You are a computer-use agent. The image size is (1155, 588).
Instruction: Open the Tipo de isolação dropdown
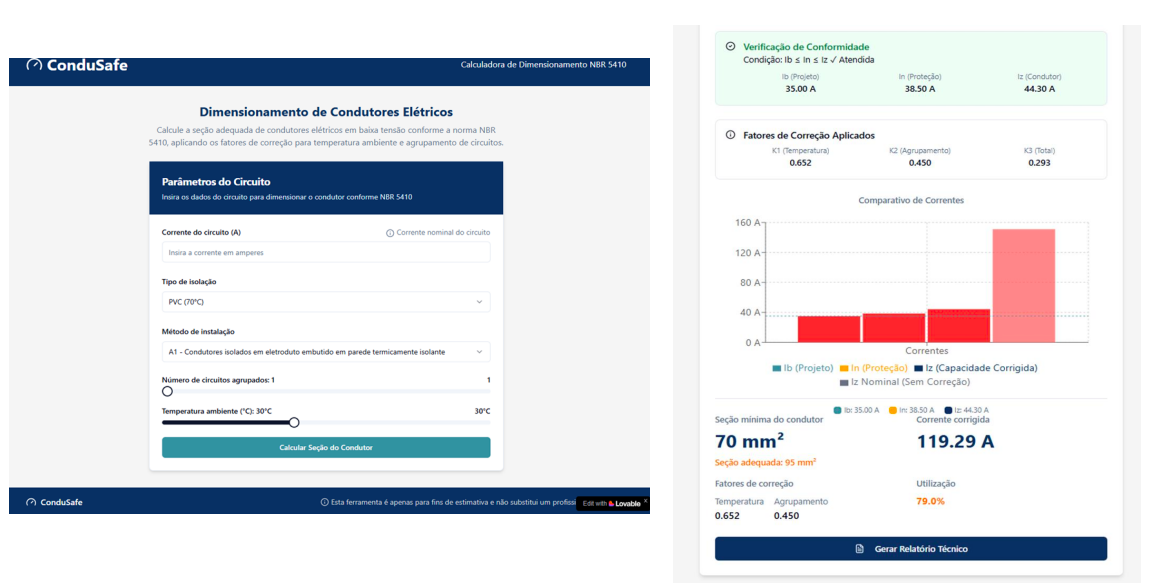coord(326,302)
